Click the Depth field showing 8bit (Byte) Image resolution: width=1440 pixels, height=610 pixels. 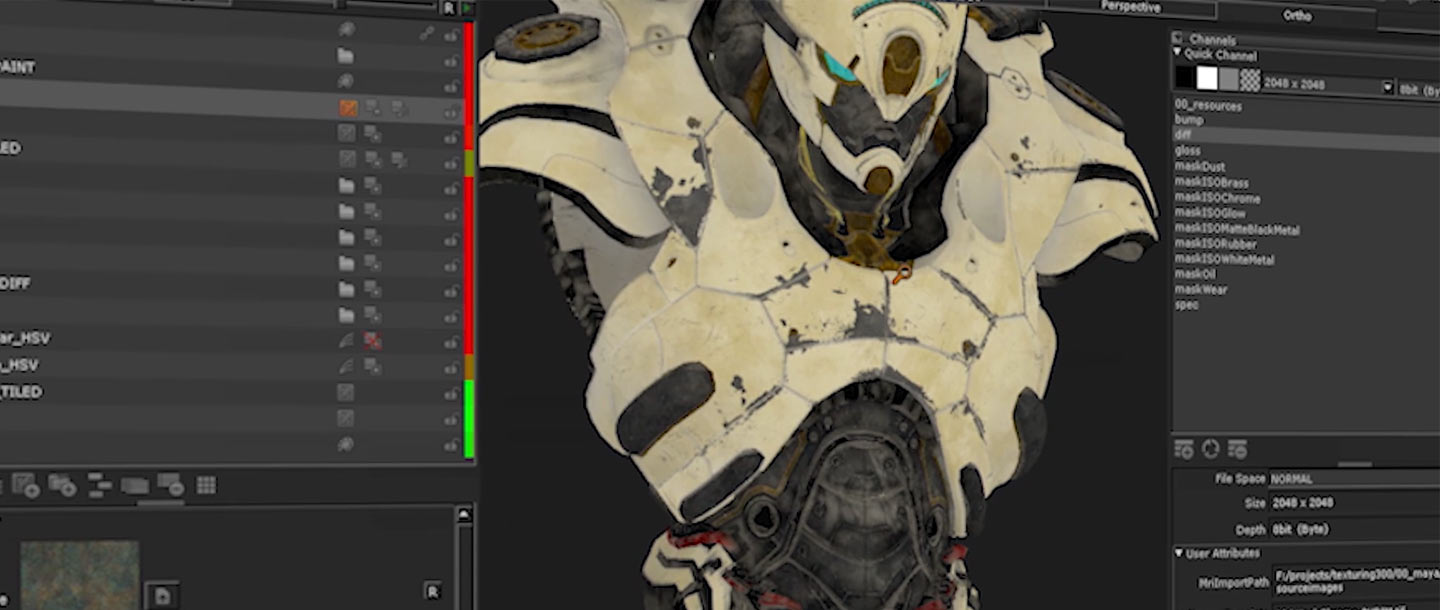pyautogui.click(x=1354, y=529)
